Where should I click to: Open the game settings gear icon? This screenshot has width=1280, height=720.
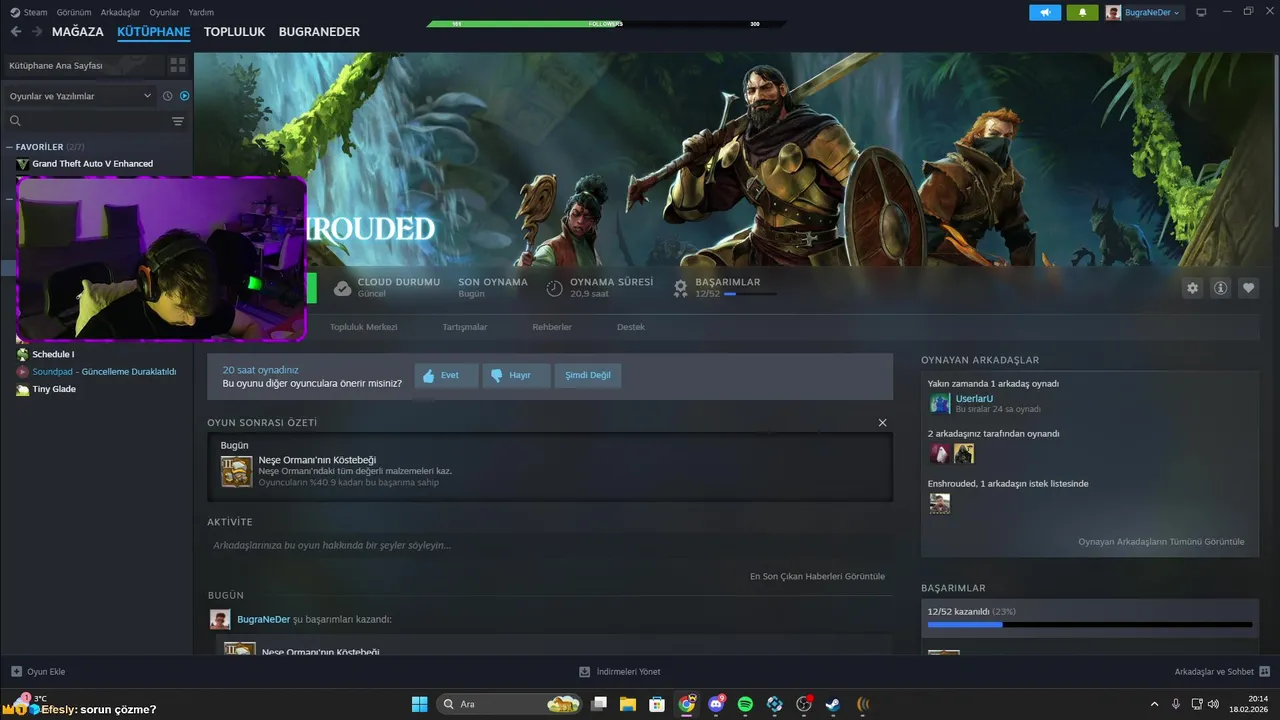(1192, 288)
